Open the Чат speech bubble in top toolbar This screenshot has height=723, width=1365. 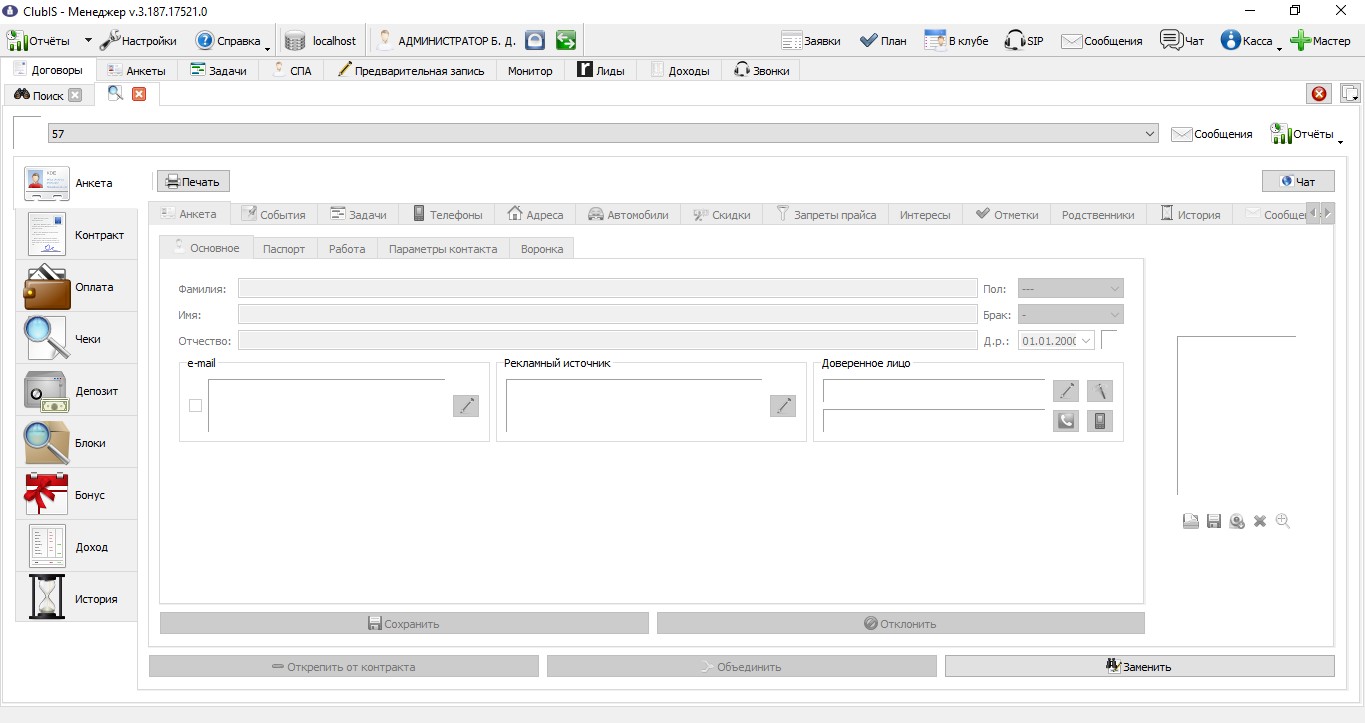pyautogui.click(x=1182, y=41)
